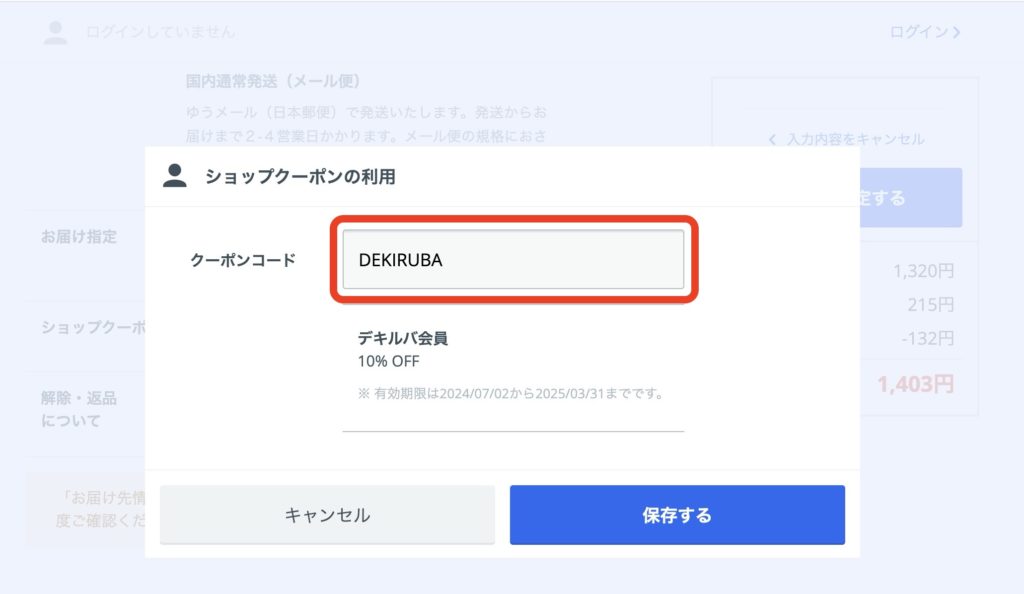This screenshot has width=1024, height=594.
Task: Click the dimmed blue confirm button behind dialog
Action: [911, 198]
